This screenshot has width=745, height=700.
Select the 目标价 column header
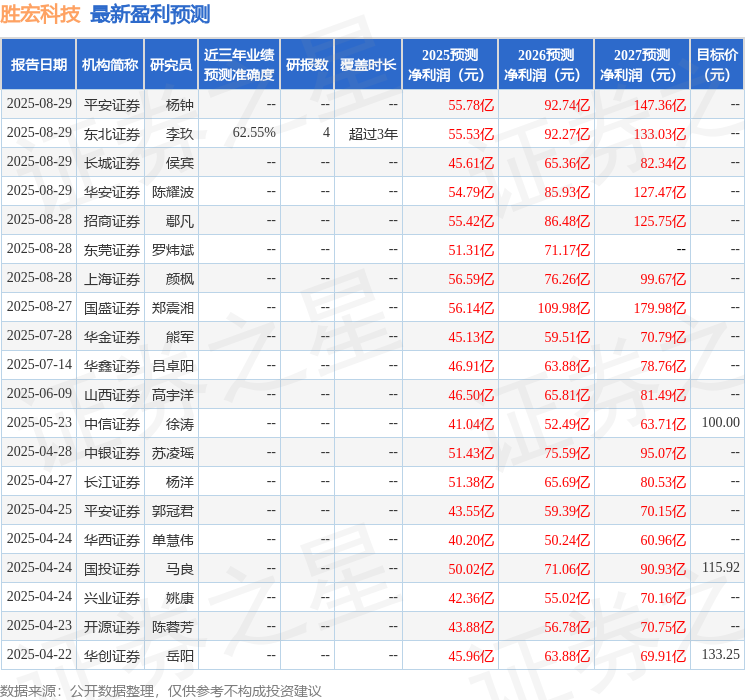[717, 65]
